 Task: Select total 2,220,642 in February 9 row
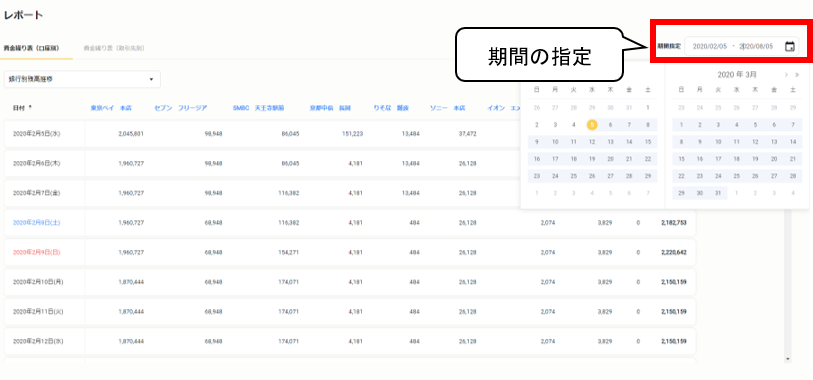coord(674,252)
